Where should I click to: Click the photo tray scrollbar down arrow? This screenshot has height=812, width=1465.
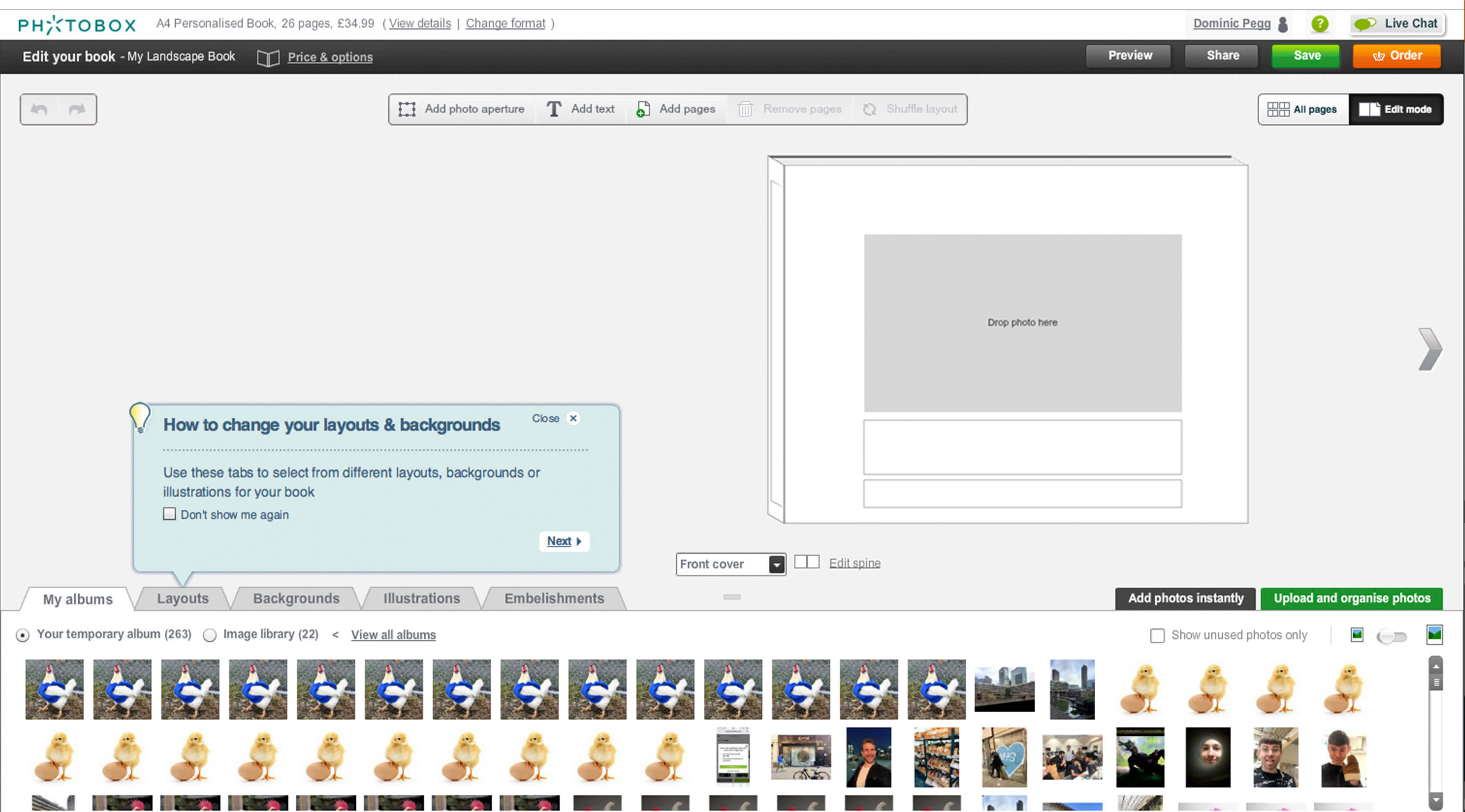tap(1435, 800)
